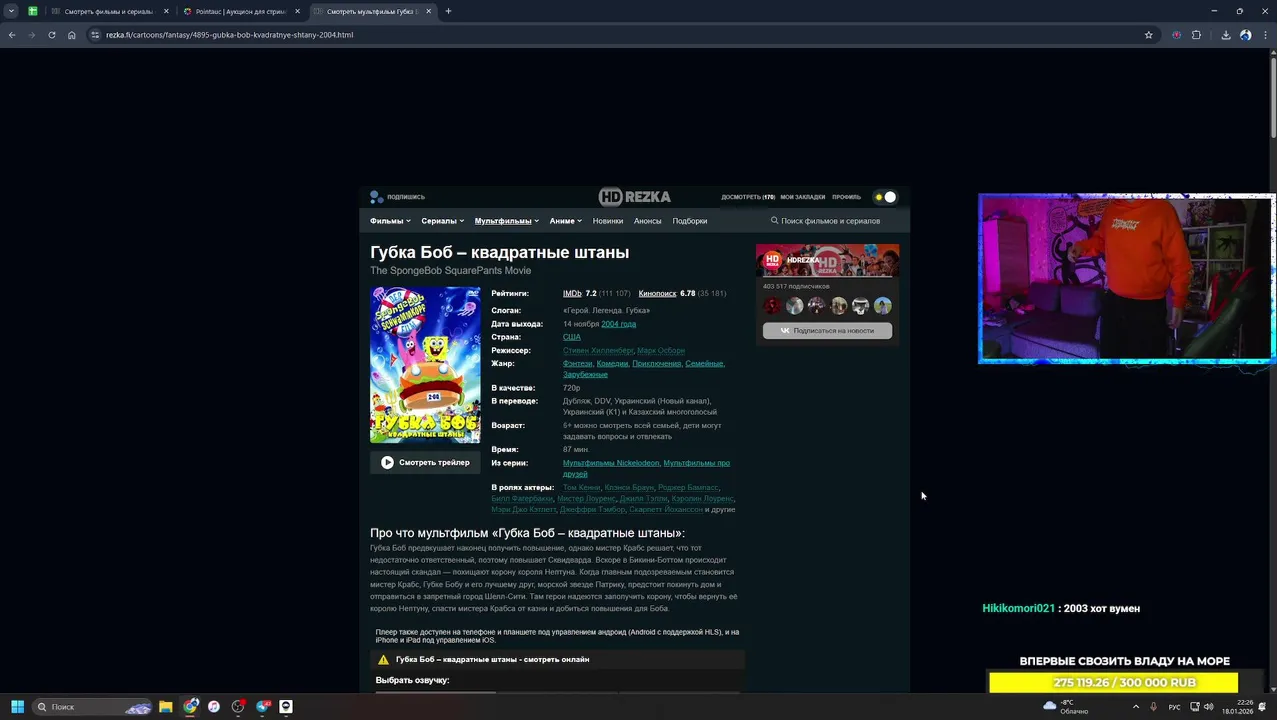Screen dimensions: 1277x720
Task: Click the HDREZKA VK group banner
Action: coord(827,260)
